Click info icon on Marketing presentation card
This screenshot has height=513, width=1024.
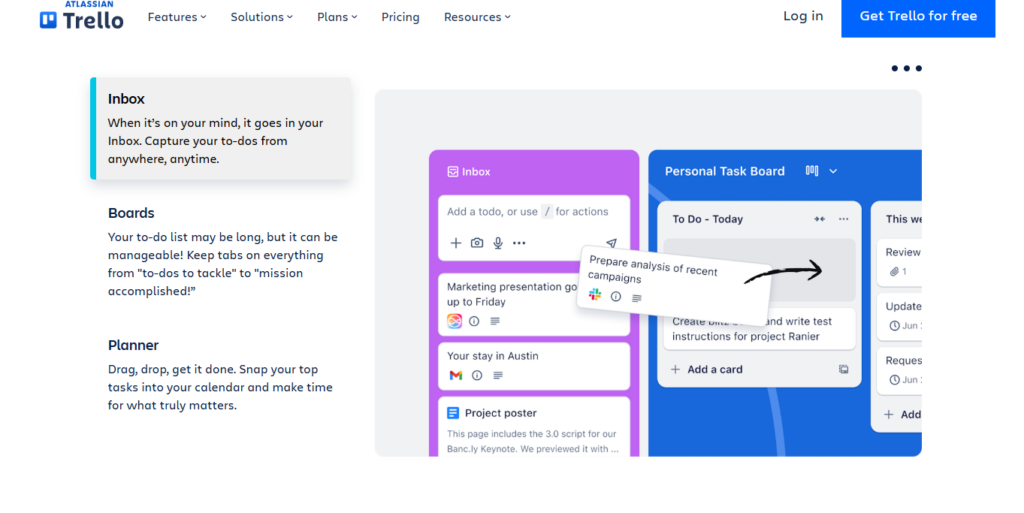(474, 321)
